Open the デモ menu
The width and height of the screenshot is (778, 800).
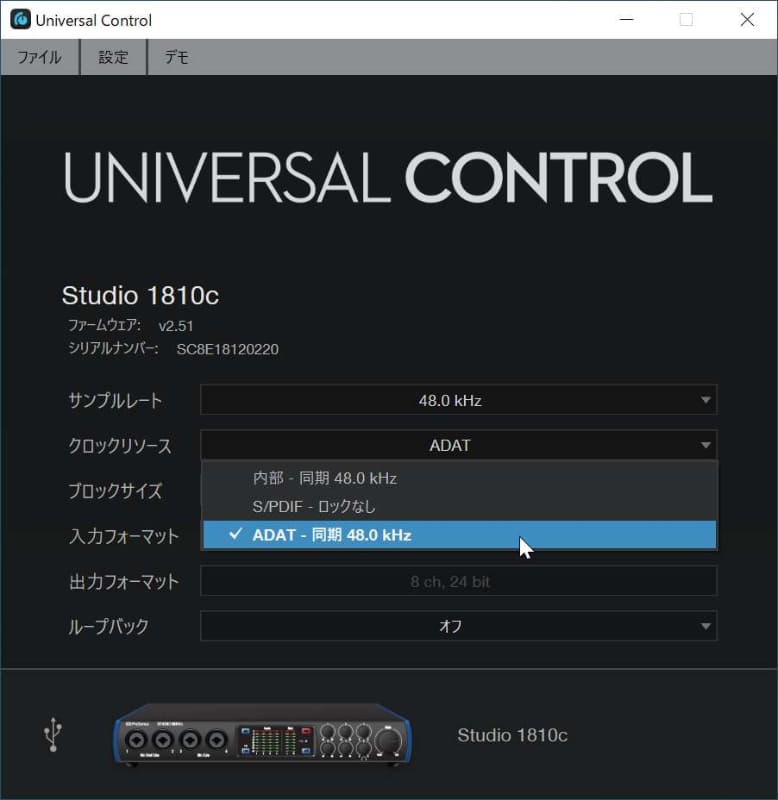tap(177, 57)
